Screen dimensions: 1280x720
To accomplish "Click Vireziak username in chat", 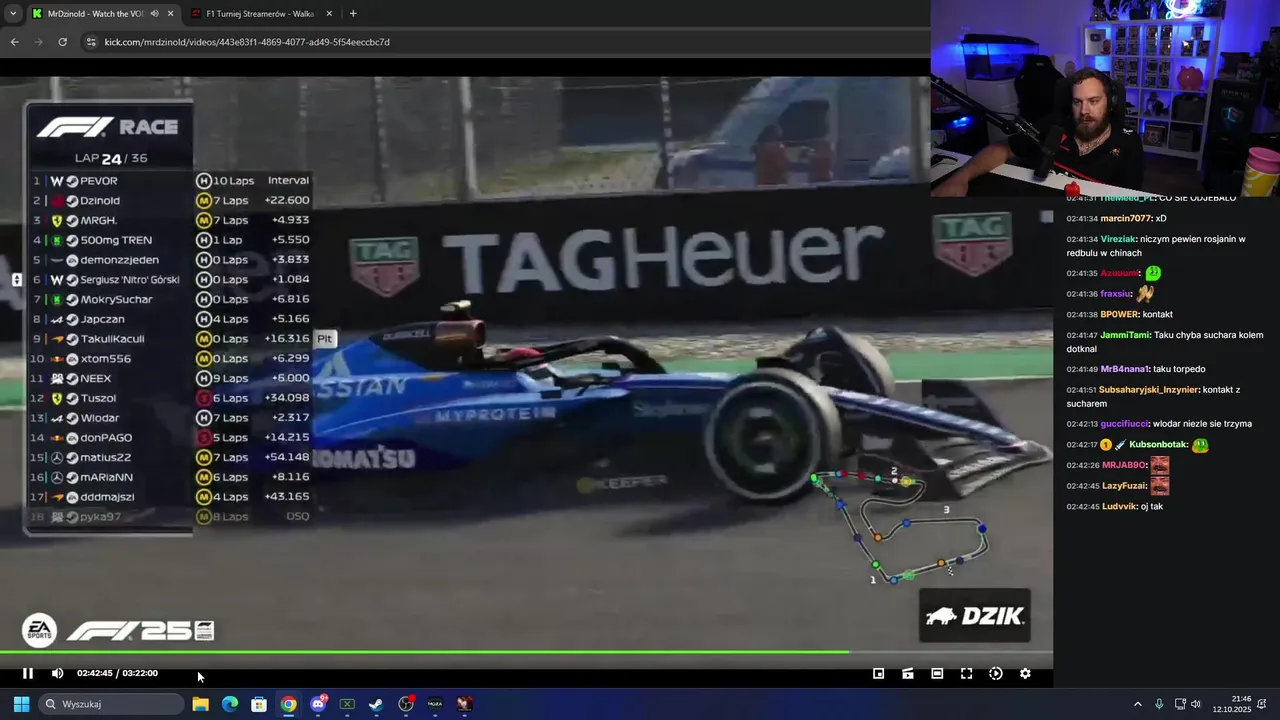I will coord(1119,240).
